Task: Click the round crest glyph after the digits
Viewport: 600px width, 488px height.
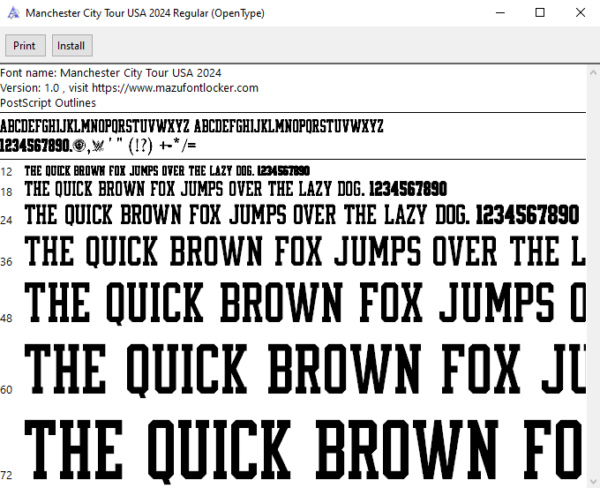Action: click(79, 146)
